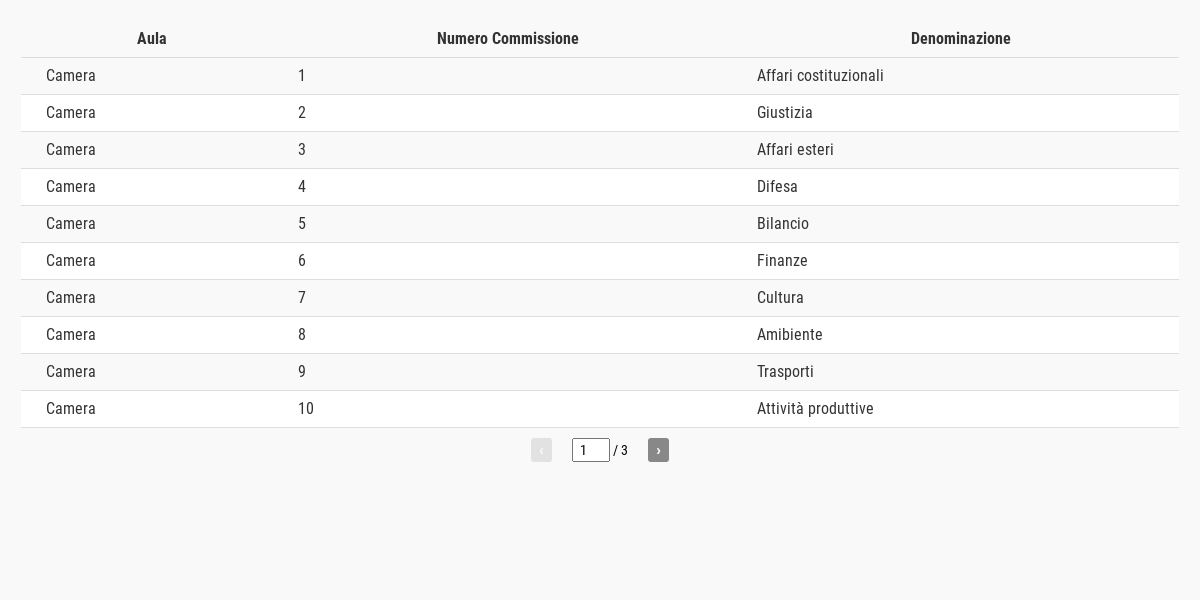Image resolution: width=1200 pixels, height=600 pixels.
Task: Select the Trasporti commission row
Action: (x=600, y=372)
